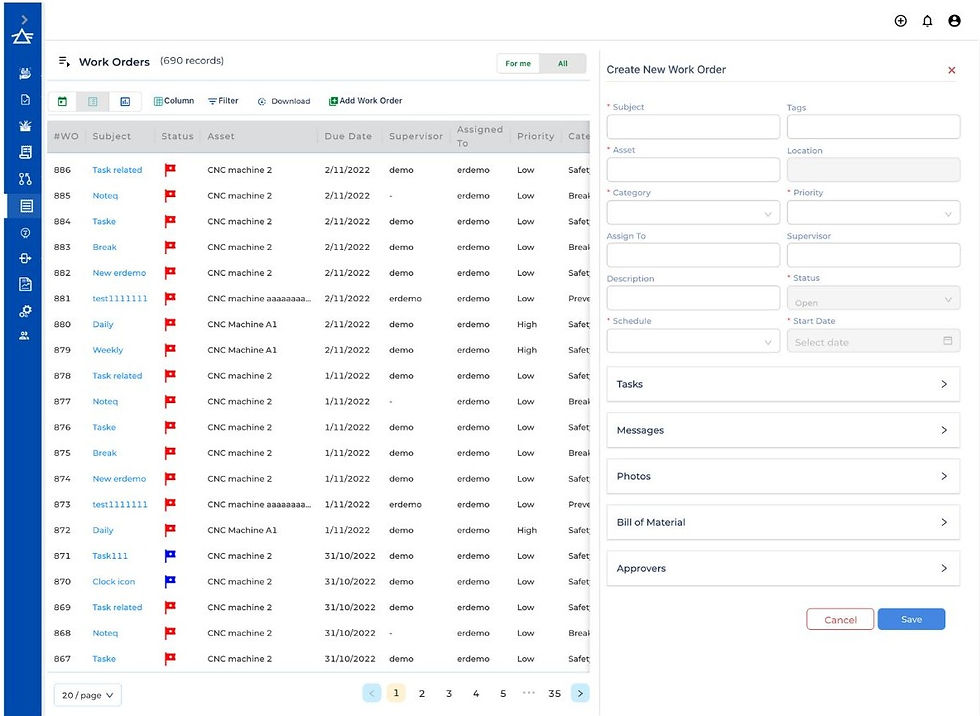Switch to calendar view
This screenshot has height=716, width=980.
coord(62,101)
